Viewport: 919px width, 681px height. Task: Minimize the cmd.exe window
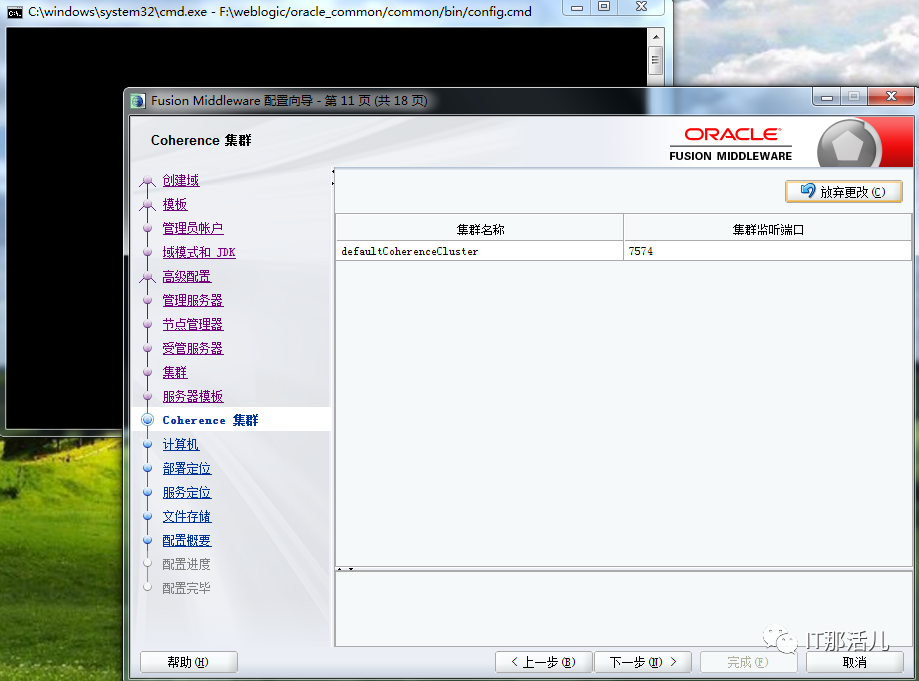pyautogui.click(x=577, y=6)
